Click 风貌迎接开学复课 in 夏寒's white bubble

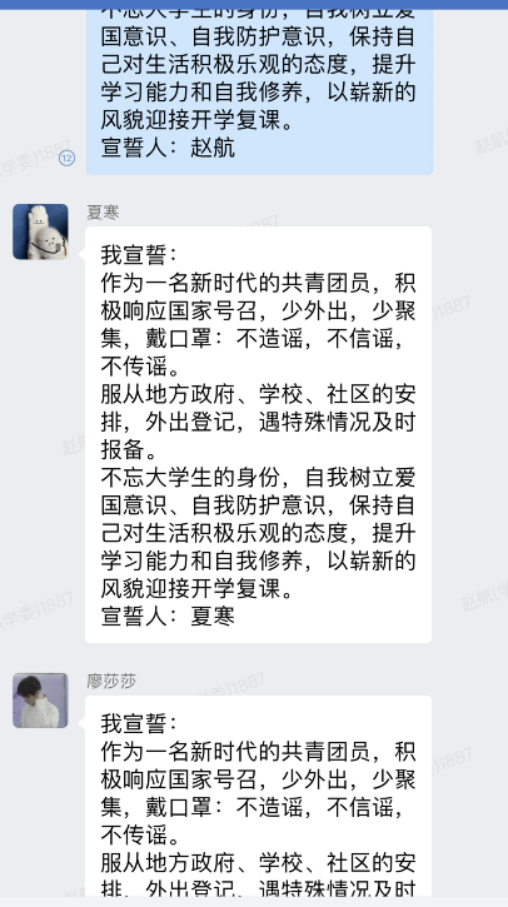[x=198, y=588]
